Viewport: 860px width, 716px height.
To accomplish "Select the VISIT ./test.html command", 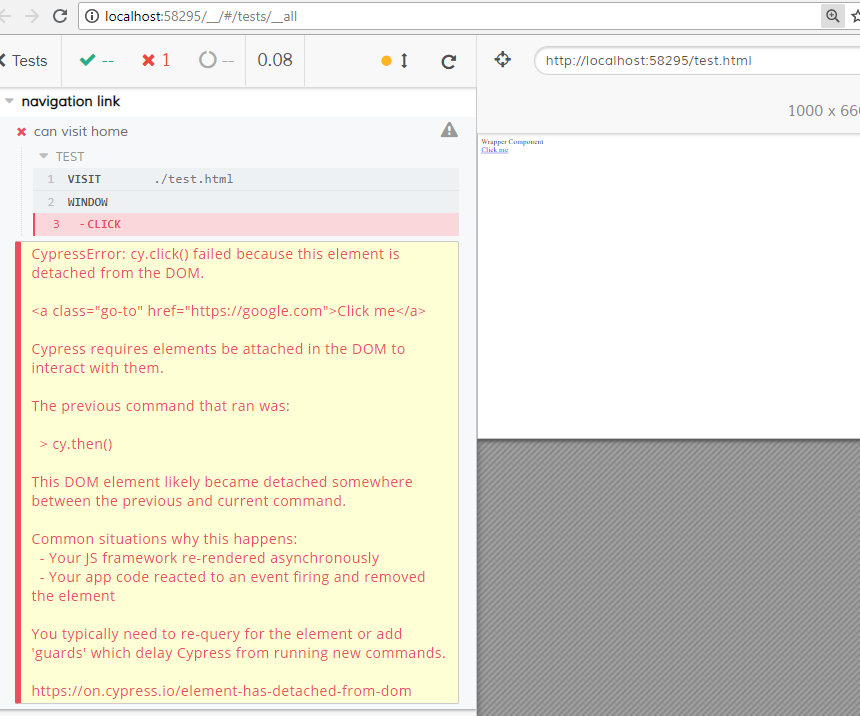I will (x=246, y=179).
